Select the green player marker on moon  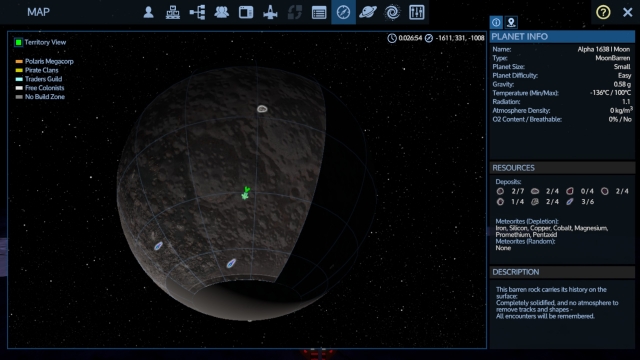coord(245,193)
